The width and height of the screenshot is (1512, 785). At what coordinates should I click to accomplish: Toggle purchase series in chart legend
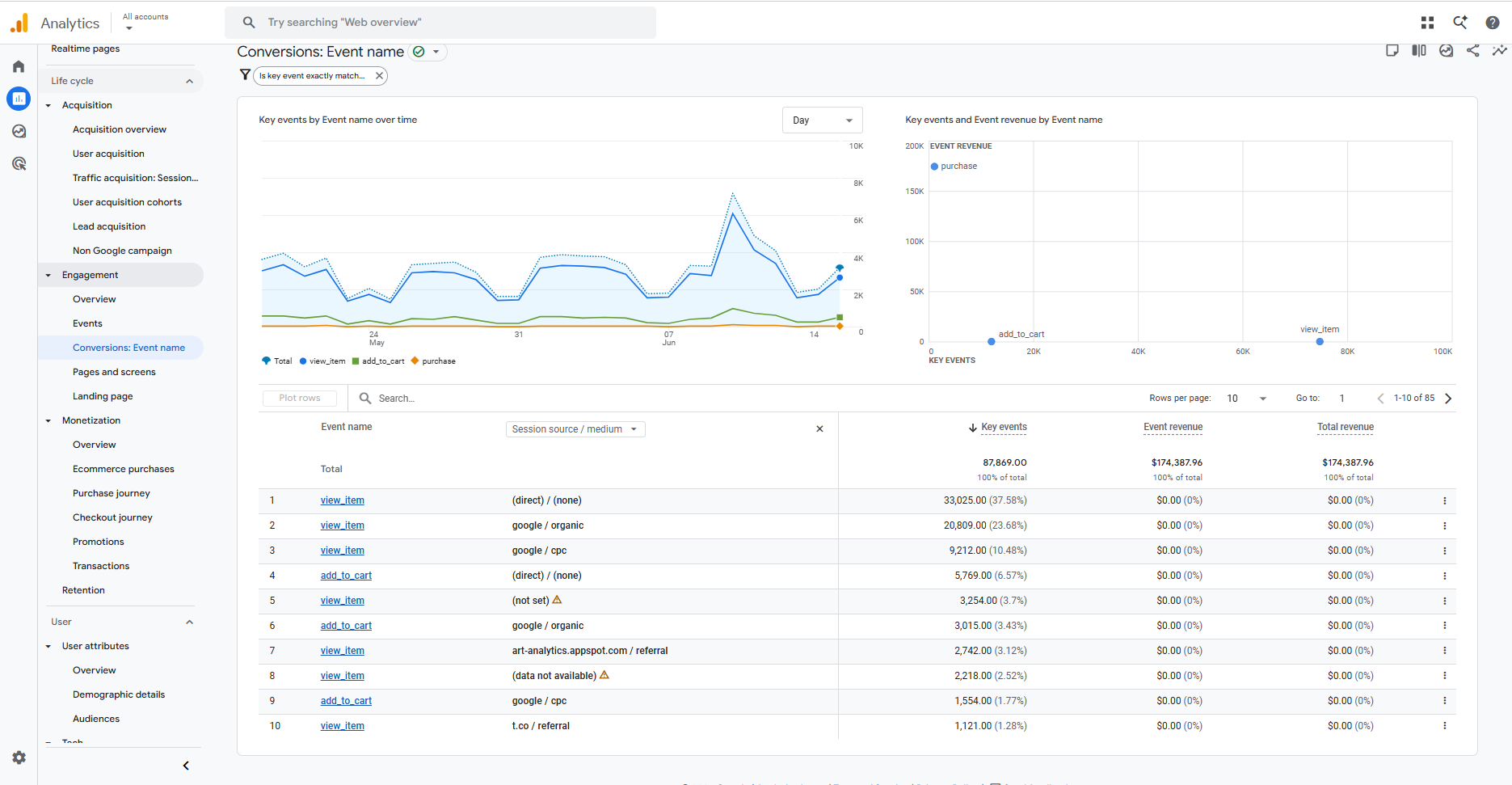434,361
